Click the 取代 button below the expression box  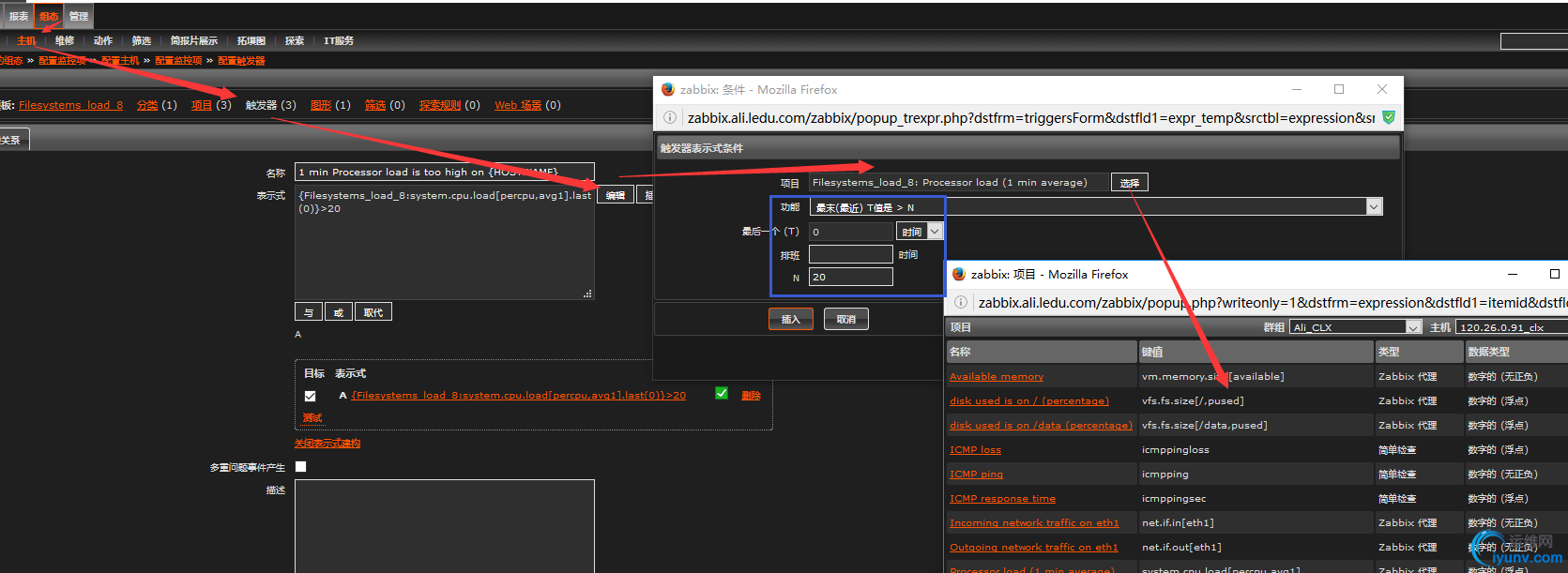(x=373, y=312)
